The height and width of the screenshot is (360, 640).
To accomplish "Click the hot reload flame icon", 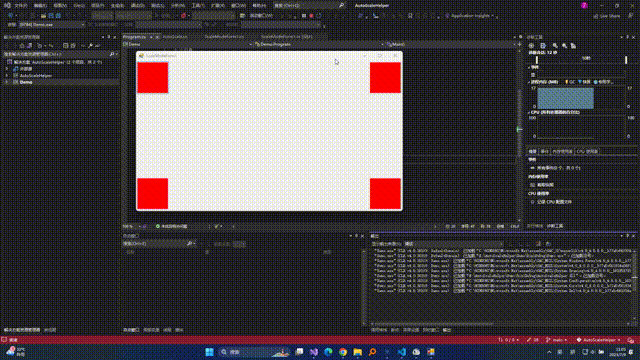I will [x=183, y=16].
